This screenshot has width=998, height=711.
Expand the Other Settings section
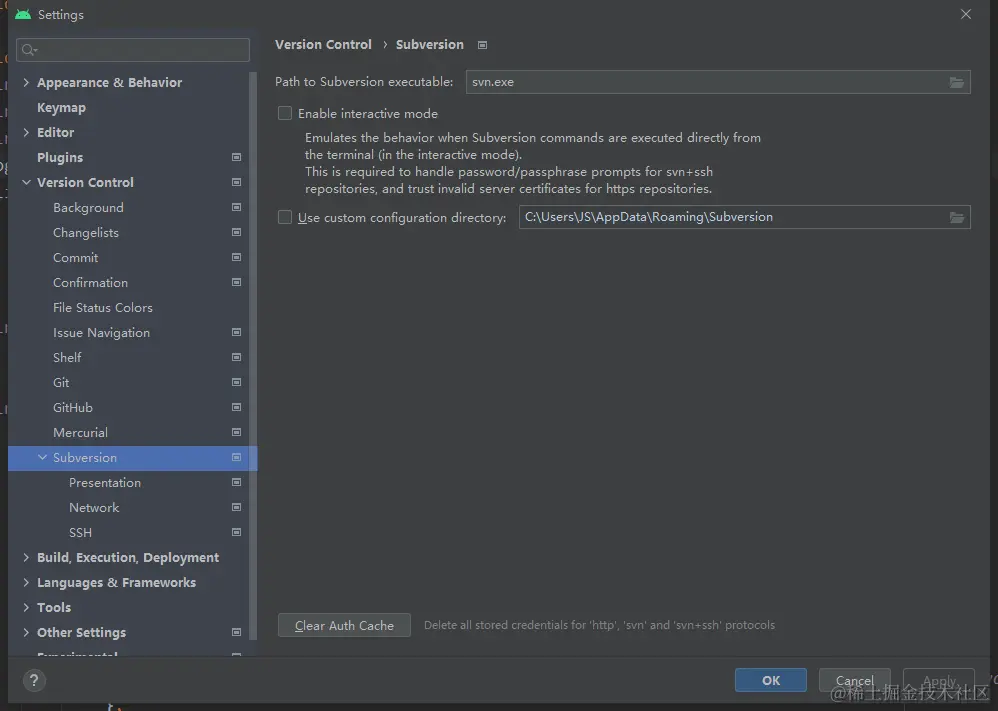26,632
